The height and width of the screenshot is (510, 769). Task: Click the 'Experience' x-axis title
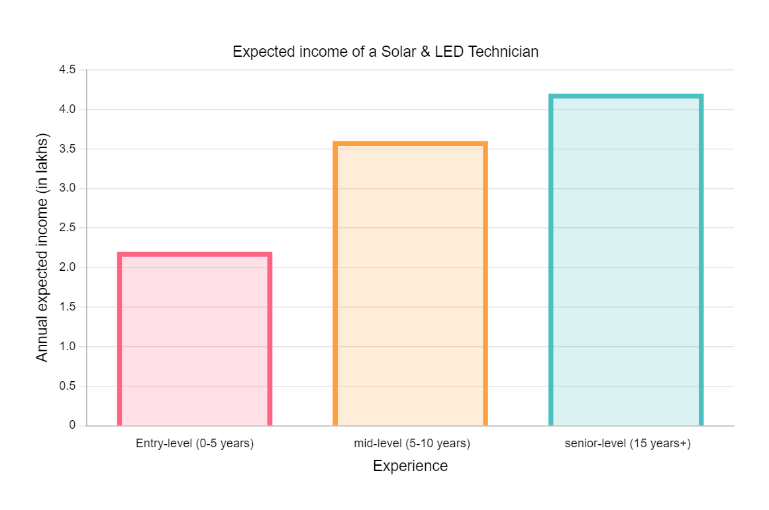(x=410, y=466)
